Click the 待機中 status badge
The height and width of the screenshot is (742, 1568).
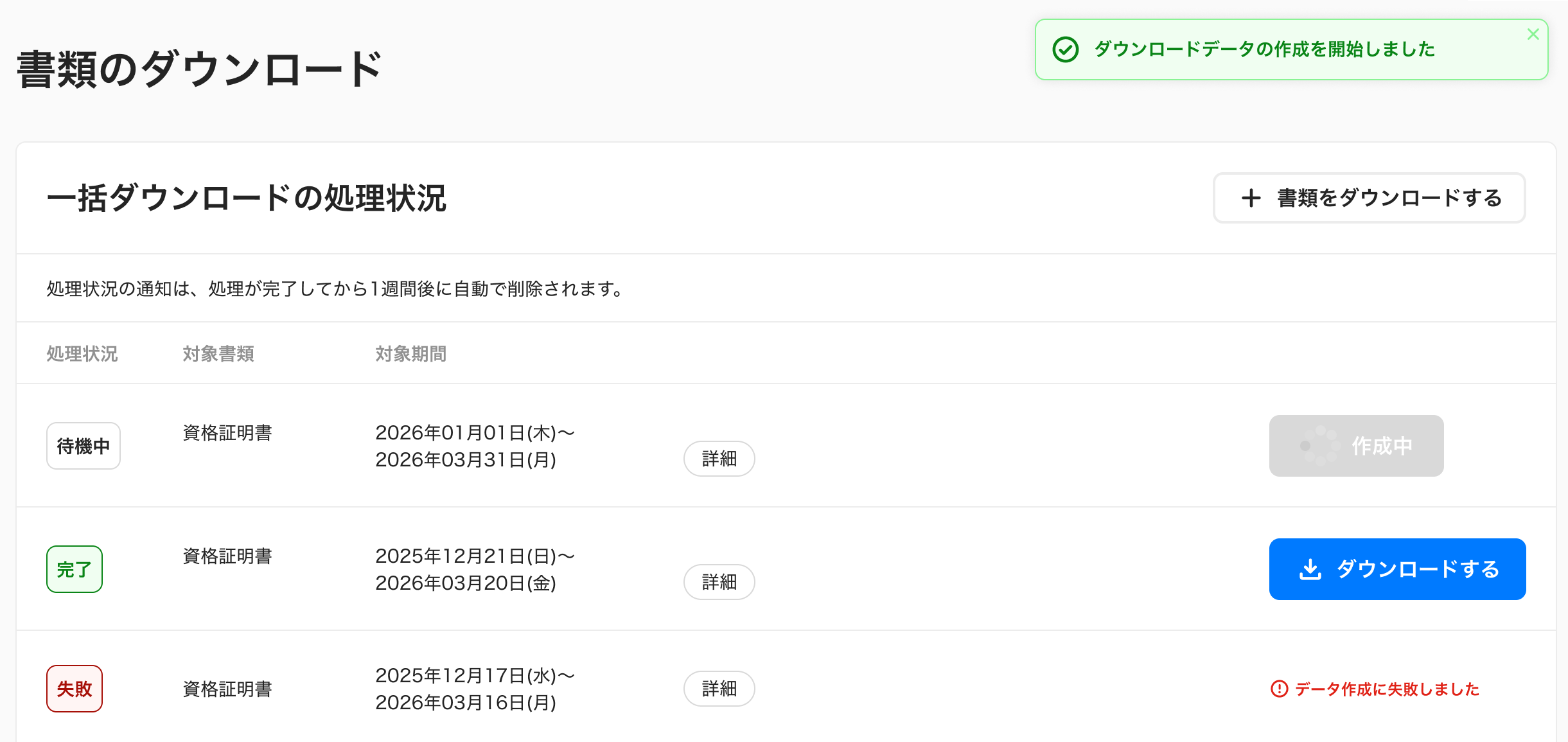click(x=84, y=446)
